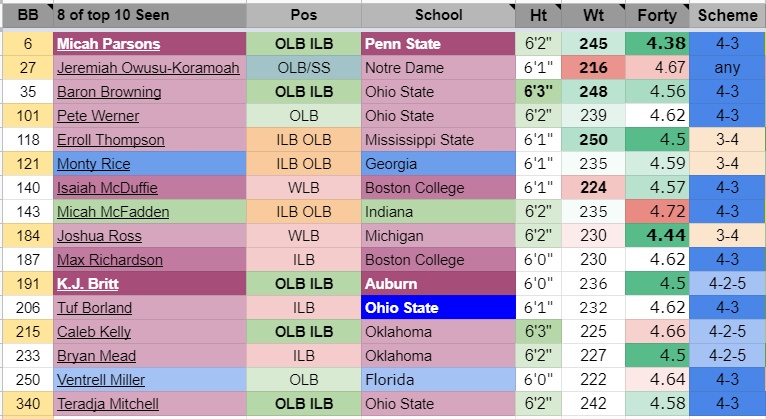Select the green 4.38 forty time cell
The image size is (766, 419).
coord(657,44)
